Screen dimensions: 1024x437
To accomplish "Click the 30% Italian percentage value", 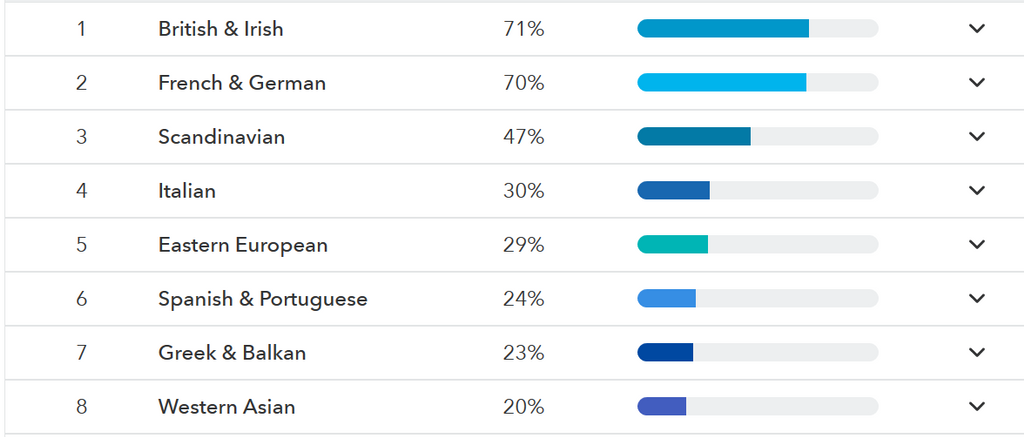I will (x=524, y=191).
